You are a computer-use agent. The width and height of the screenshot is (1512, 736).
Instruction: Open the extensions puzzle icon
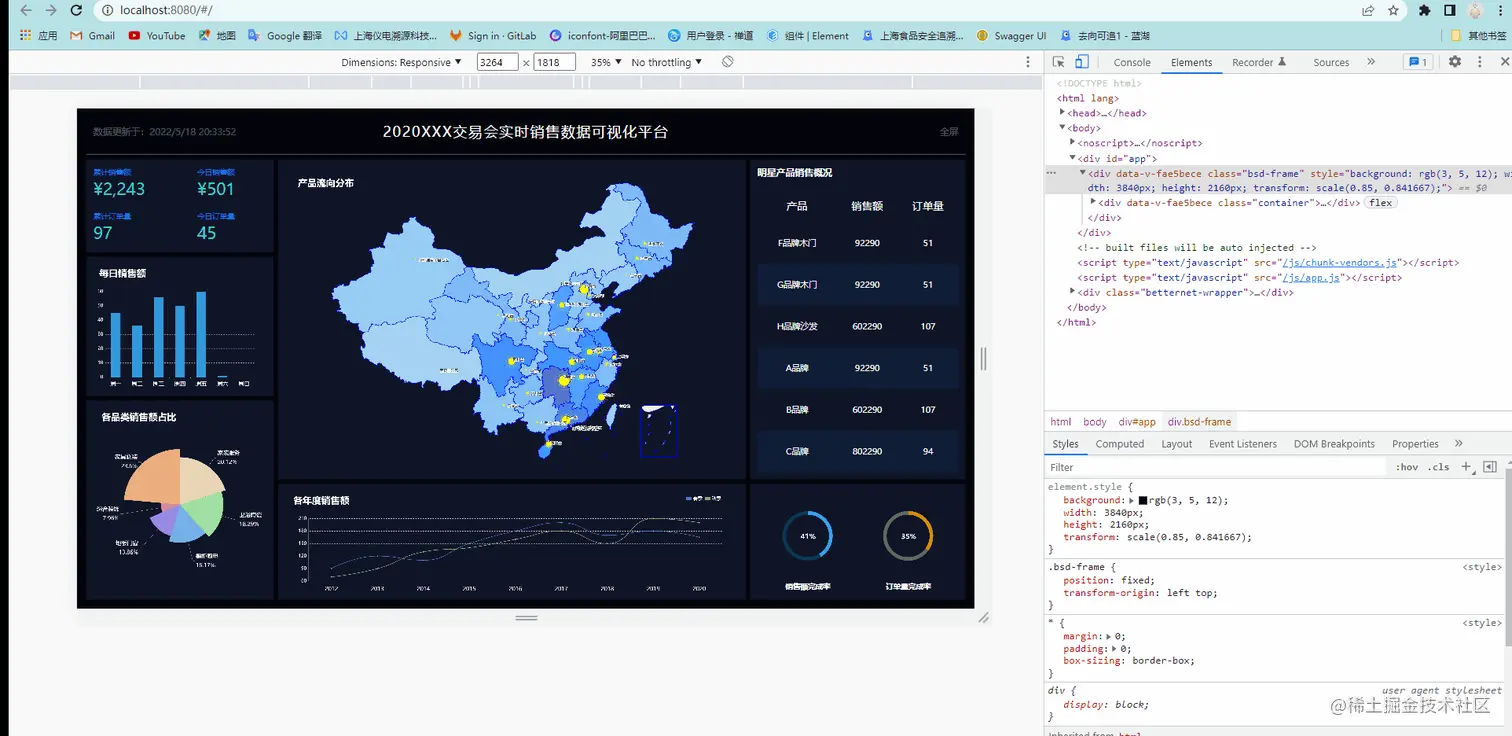click(1424, 10)
